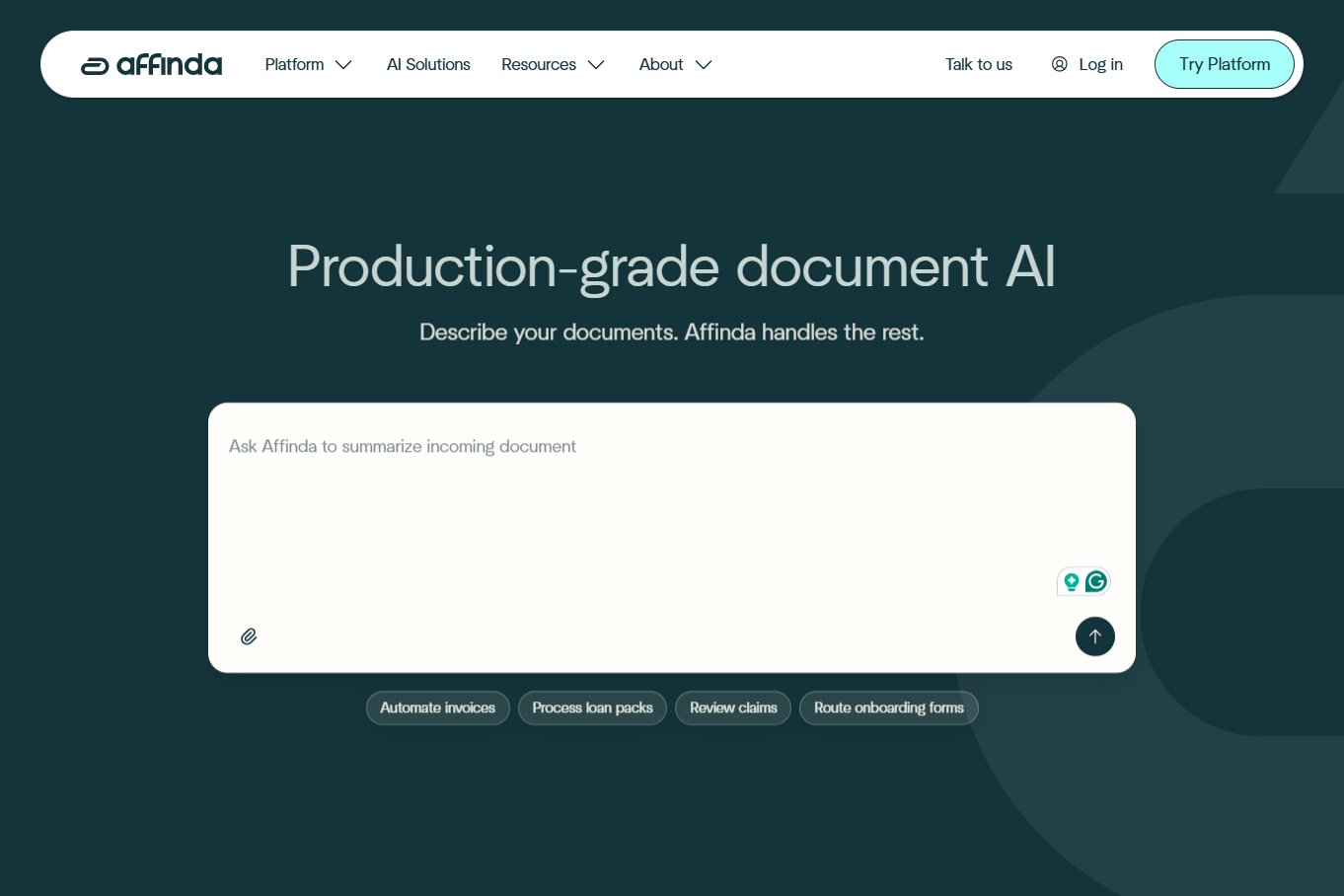Follow the Talk to us link
Viewport: 1344px width, 896px height.
(x=979, y=64)
